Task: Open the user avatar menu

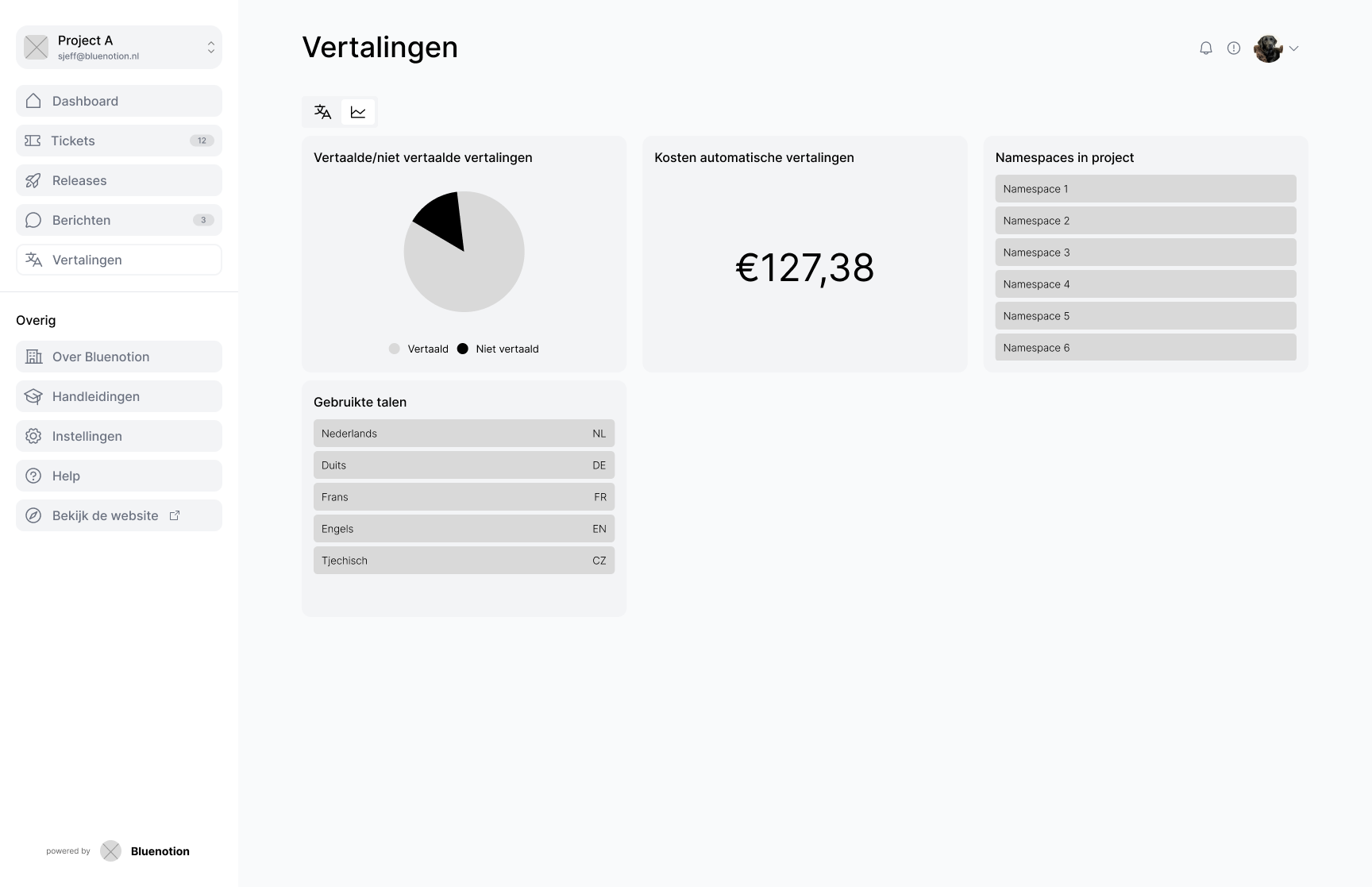Action: (x=1268, y=48)
